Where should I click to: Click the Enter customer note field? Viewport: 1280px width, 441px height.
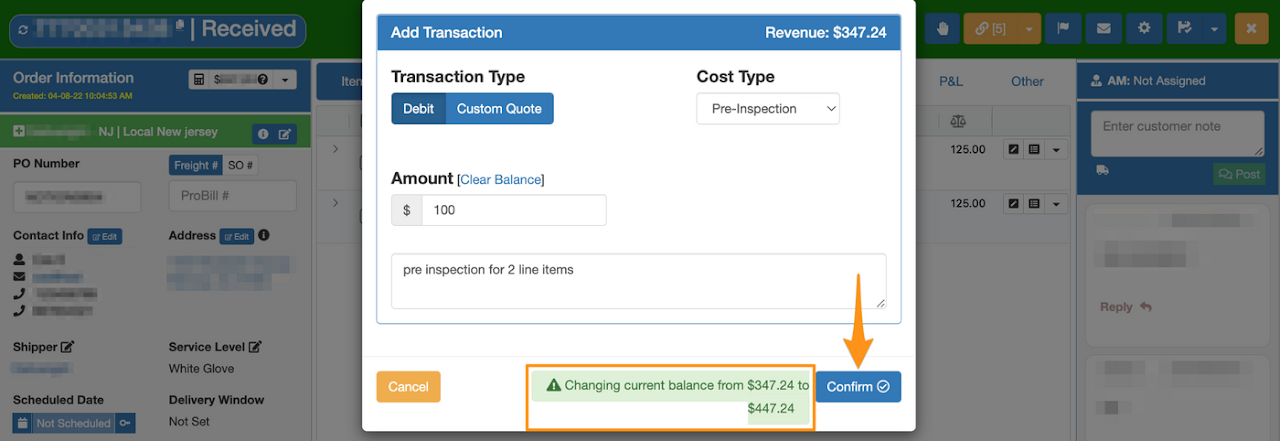1176,133
